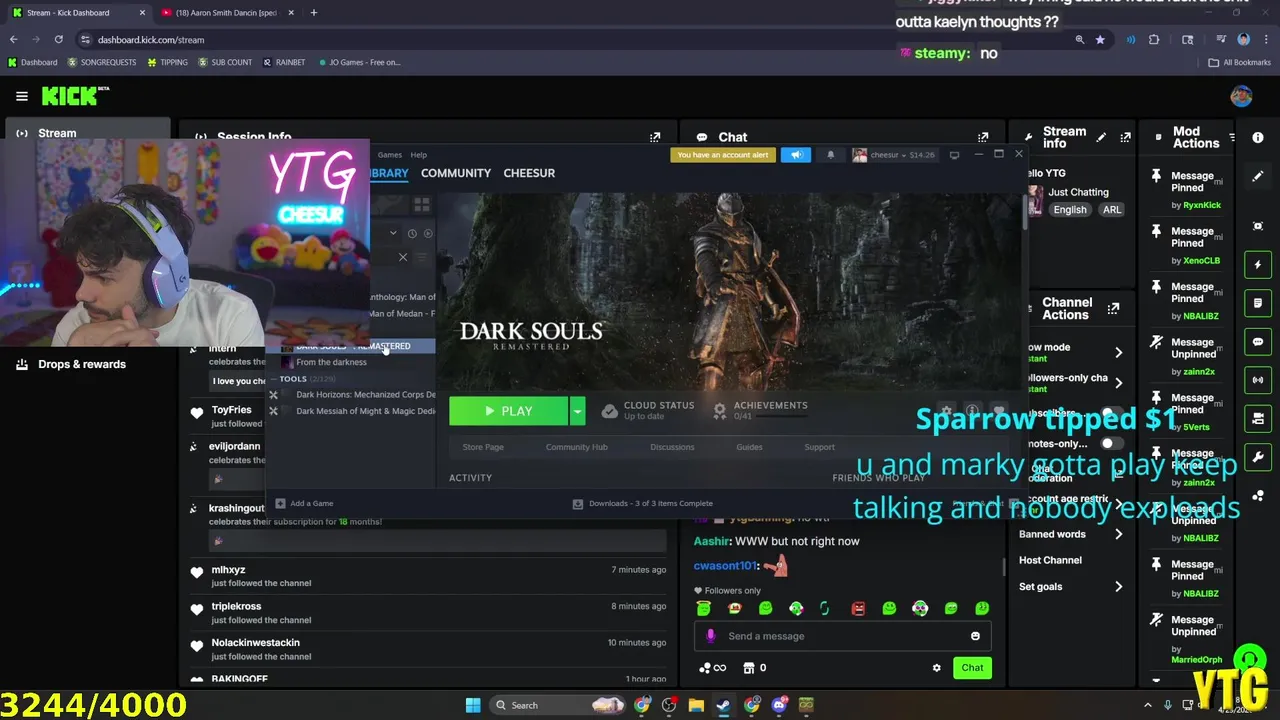1280x720 pixels.
Task: Open Steam from Windows taskbar
Action: click(723, 705)
